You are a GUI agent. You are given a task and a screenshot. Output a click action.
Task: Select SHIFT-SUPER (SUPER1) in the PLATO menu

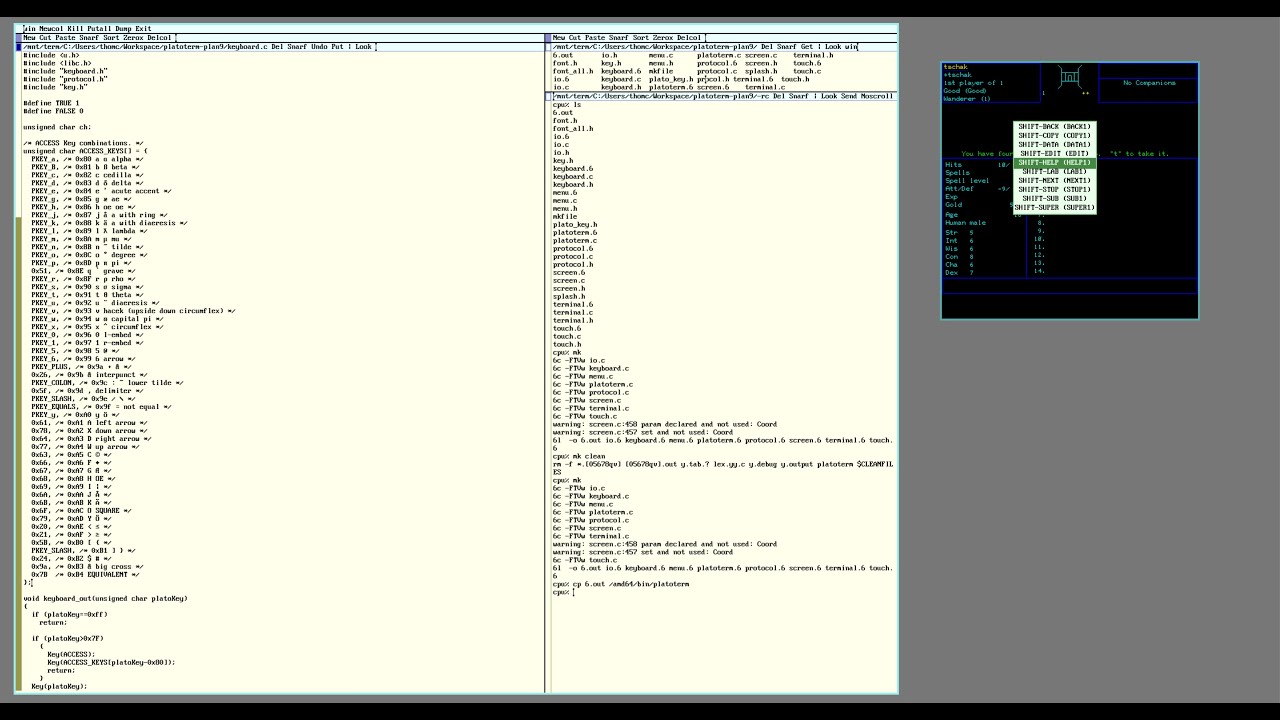[x=1055, y=208]
